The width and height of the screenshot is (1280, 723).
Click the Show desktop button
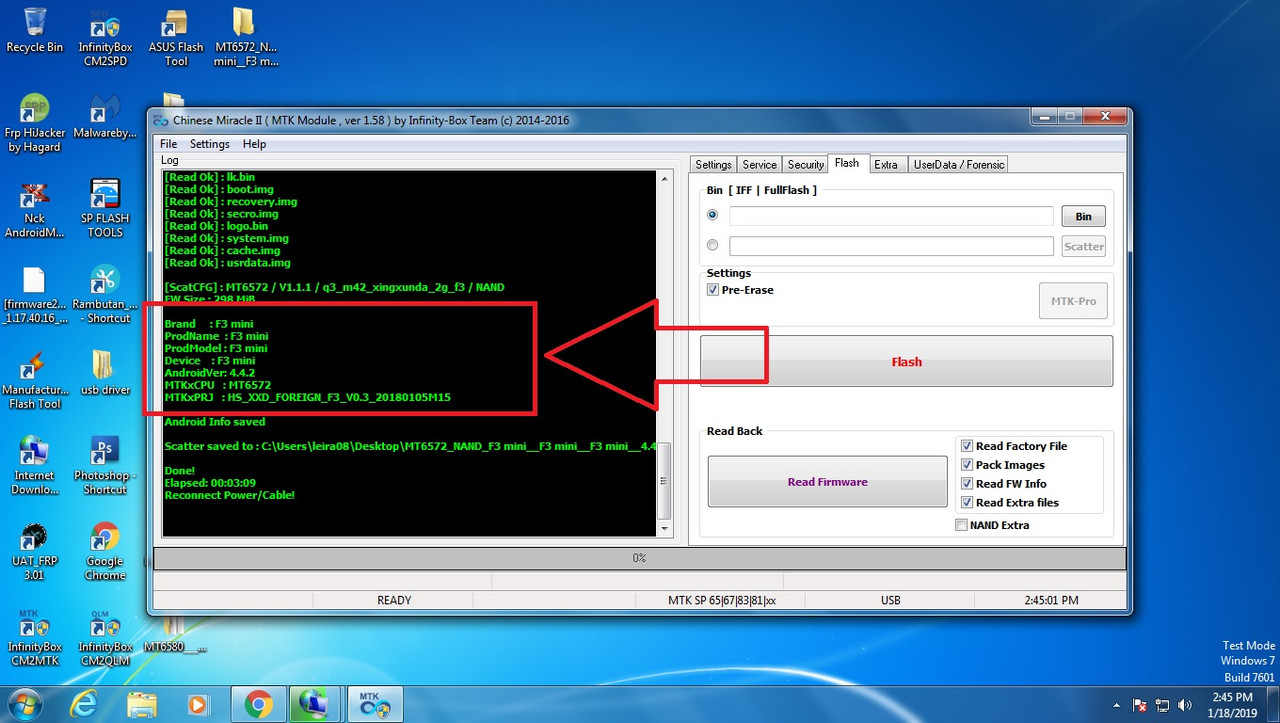1273,705
